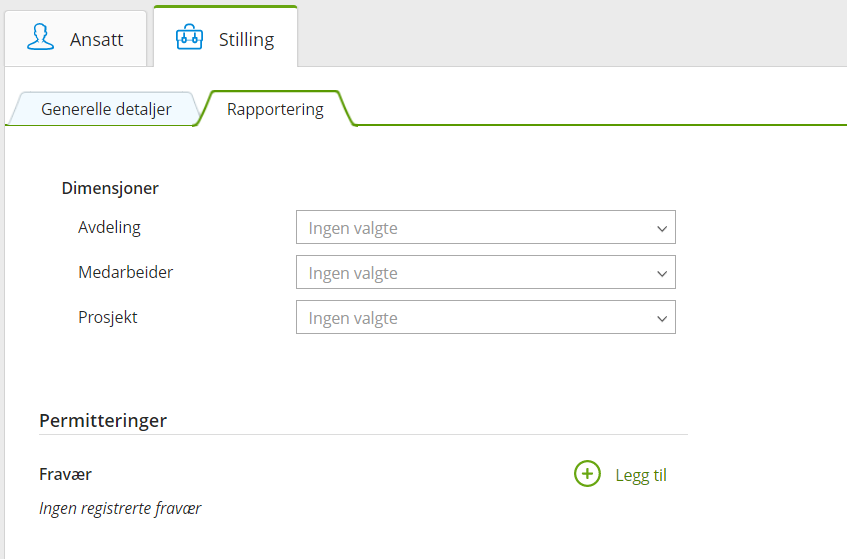Open the Generelle detaljer sub-tab
847x559 pixels.
[106, 109]
